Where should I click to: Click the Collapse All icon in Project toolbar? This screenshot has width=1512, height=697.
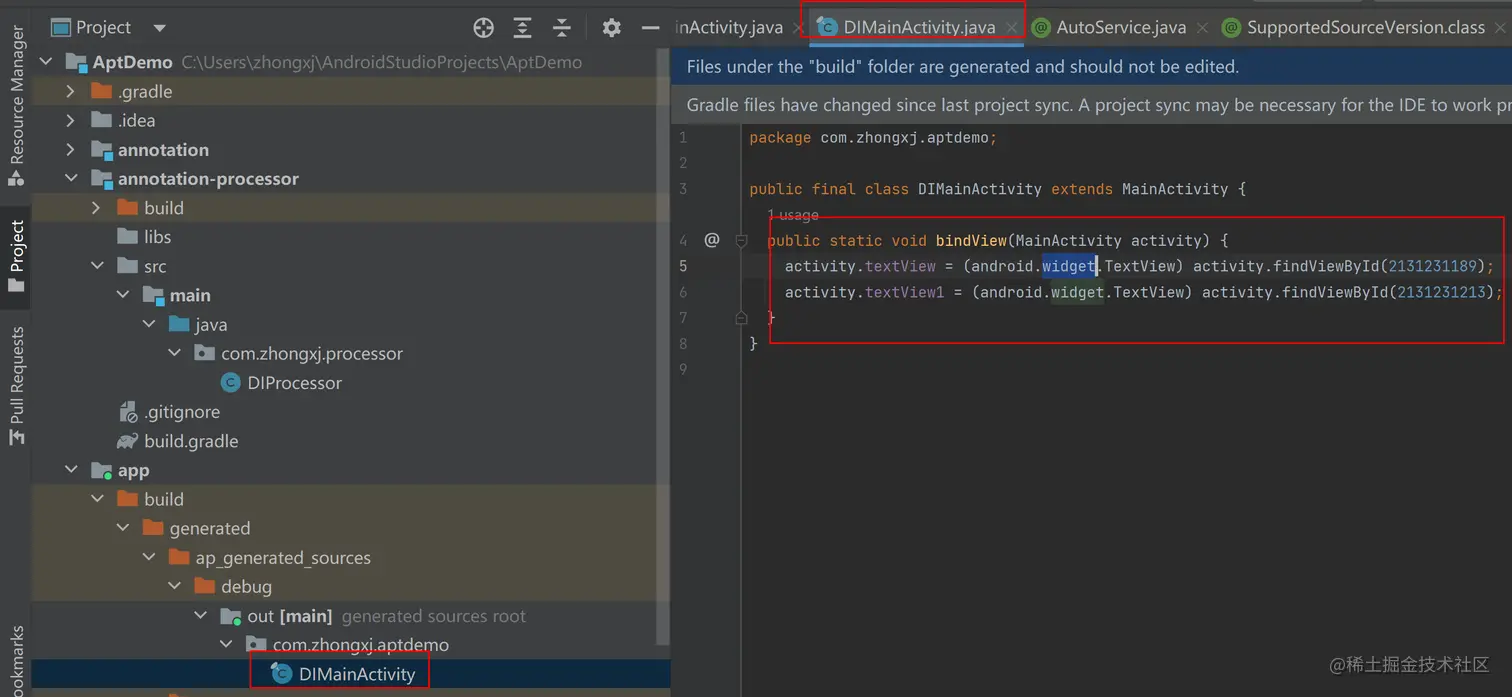pyautogui.click(x=561, y=28)
